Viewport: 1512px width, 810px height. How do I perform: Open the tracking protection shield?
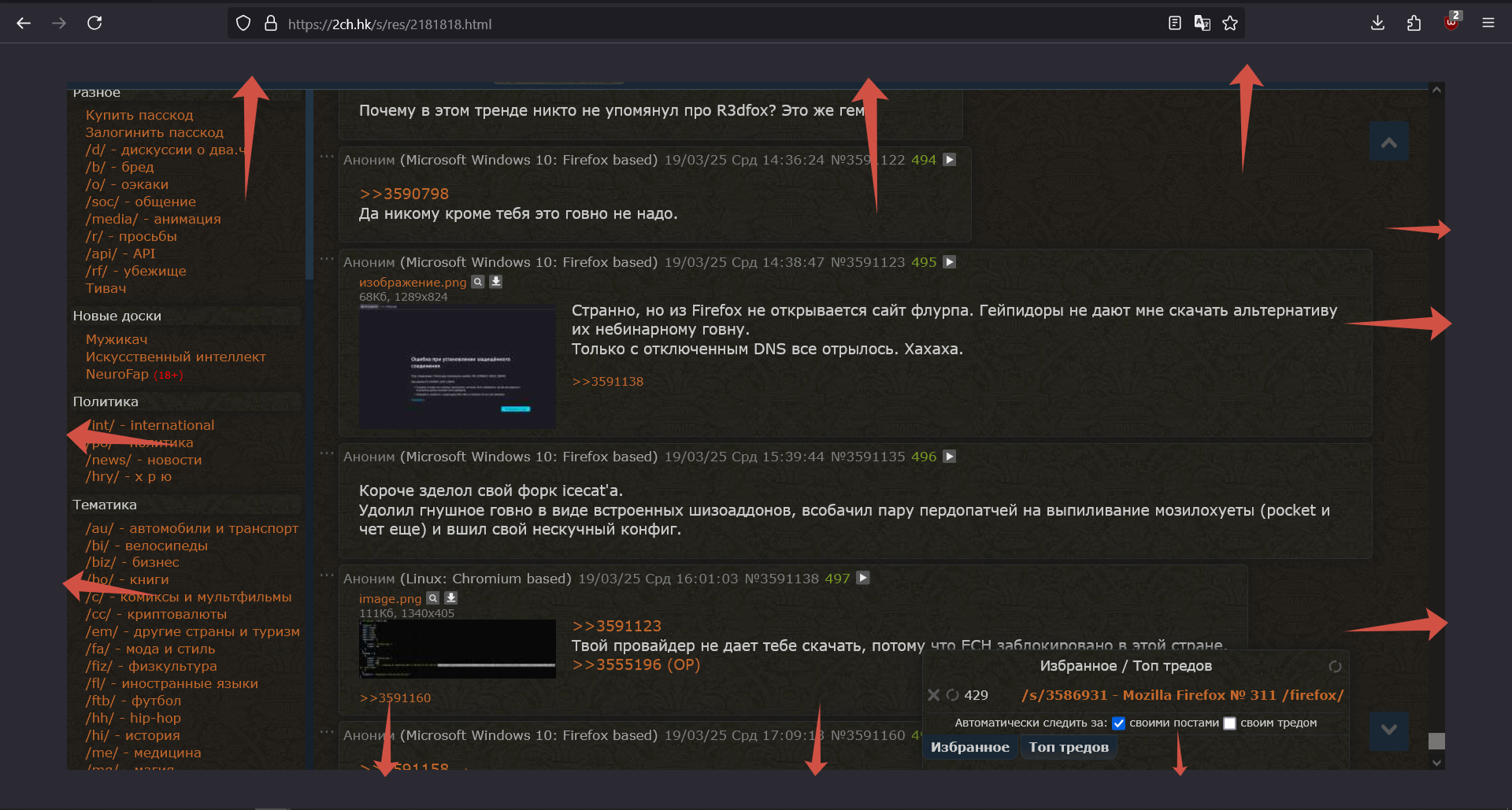[x=243, y=24]
